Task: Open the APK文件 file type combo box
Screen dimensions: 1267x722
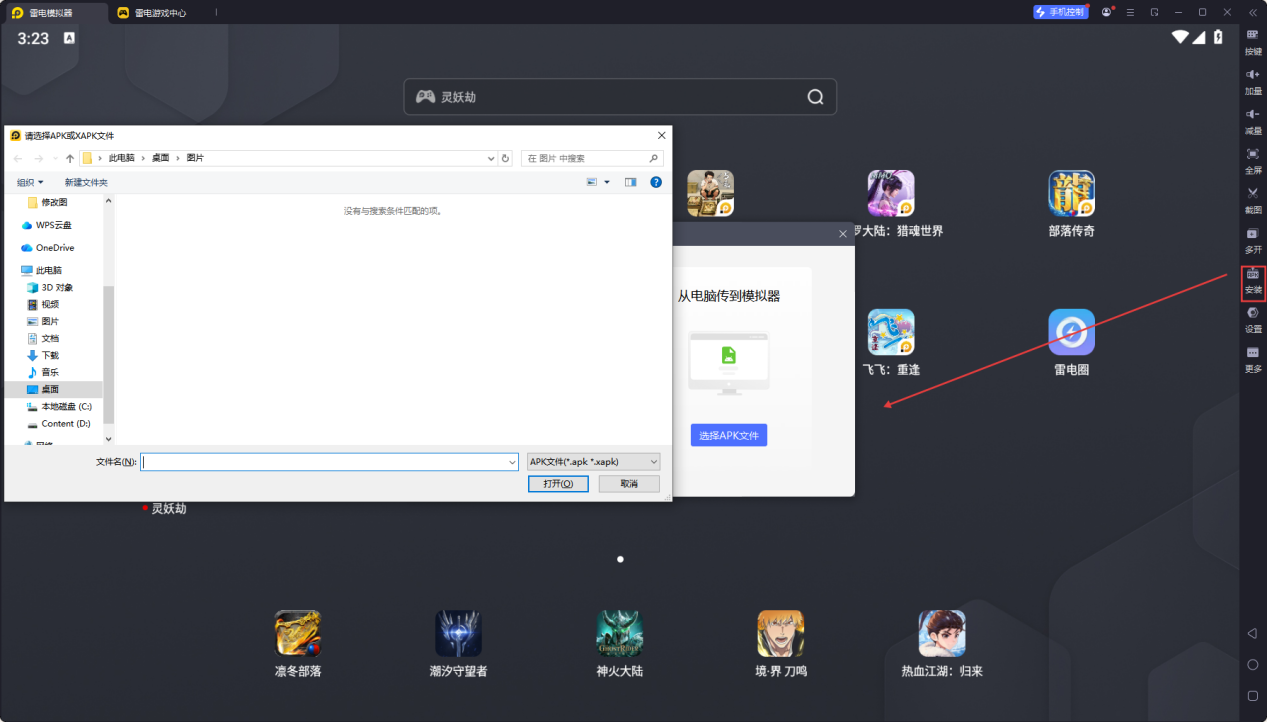Action: tap(593, 462)
